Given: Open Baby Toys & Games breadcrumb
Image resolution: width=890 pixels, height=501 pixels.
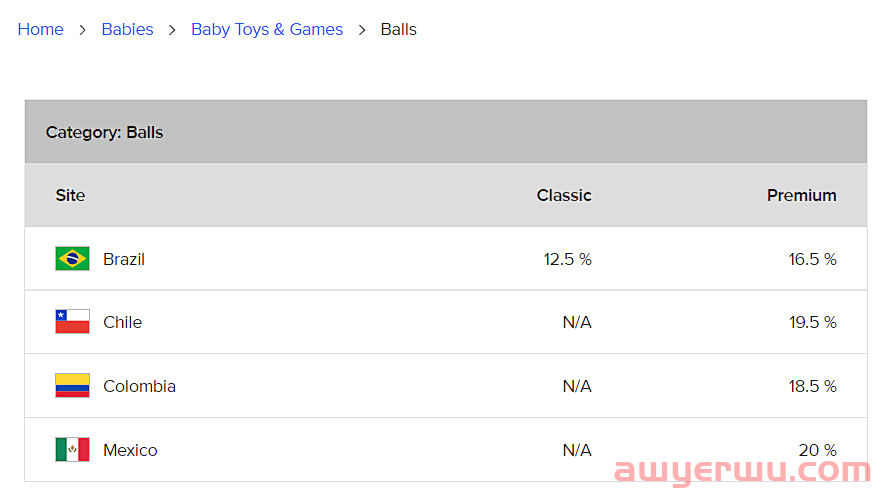Looking at the screenshot, I should click(267, 30).
